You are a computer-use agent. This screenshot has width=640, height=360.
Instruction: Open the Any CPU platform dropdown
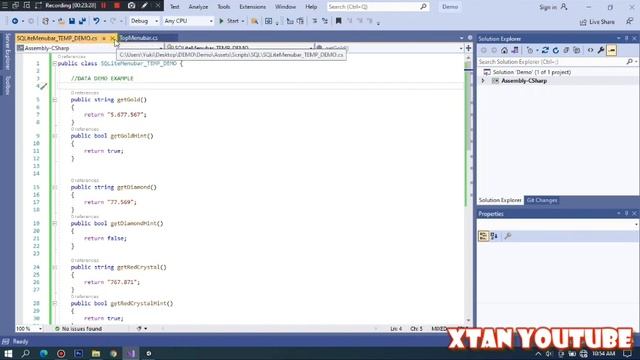[188, 21]
